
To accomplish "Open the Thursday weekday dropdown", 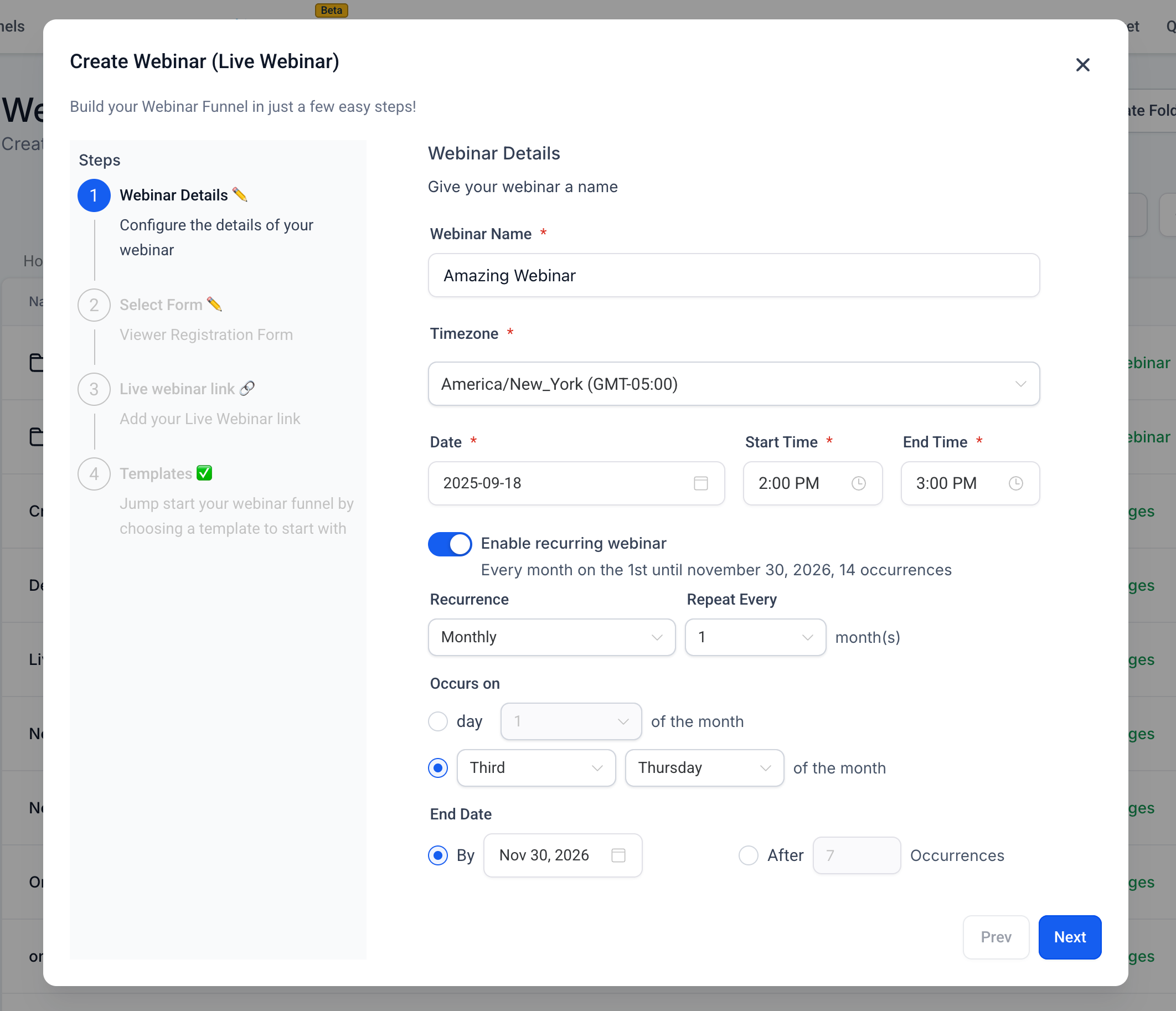I will pos(704,767).
